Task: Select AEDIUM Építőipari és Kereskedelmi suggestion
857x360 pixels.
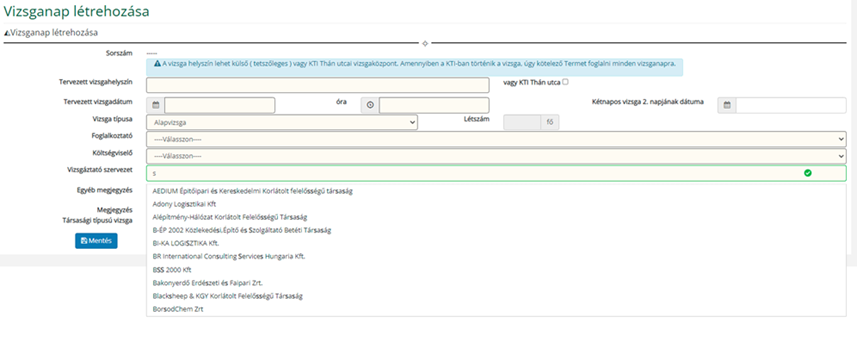Action: pyautogui.click(x=496, y=191)
